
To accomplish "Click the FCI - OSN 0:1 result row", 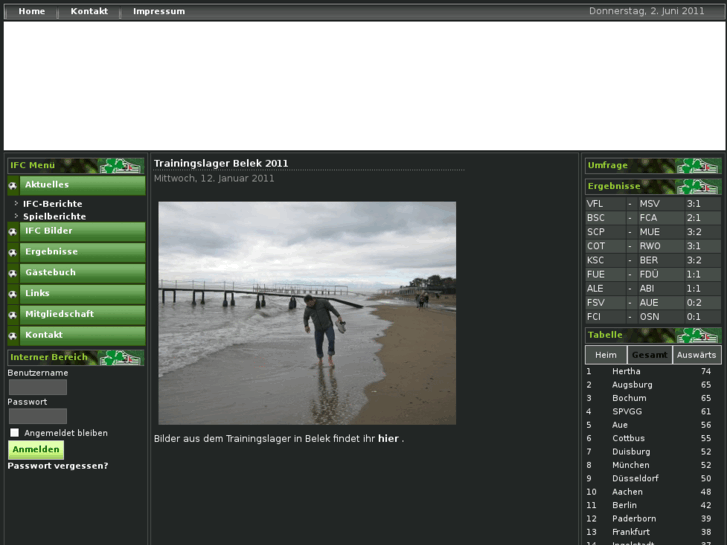I will [653, 317].
